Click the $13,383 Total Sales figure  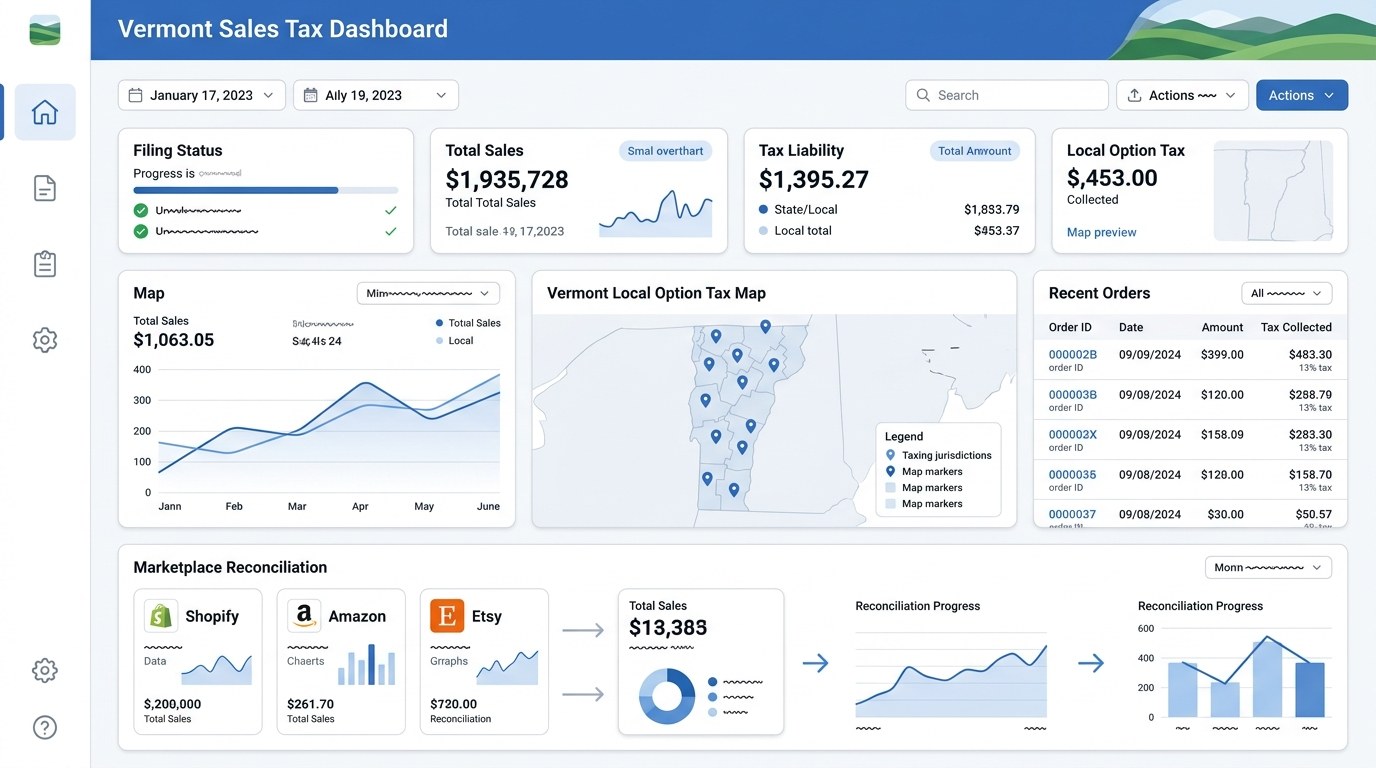point(668,628)
